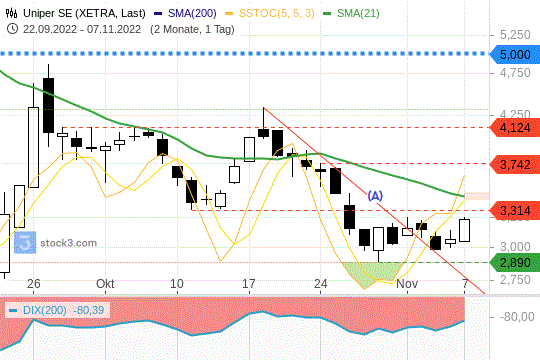The width and height of the screenshot is (540, 360).
Task: Click the Nov month label on x-axis
Action: click(407, 284)
